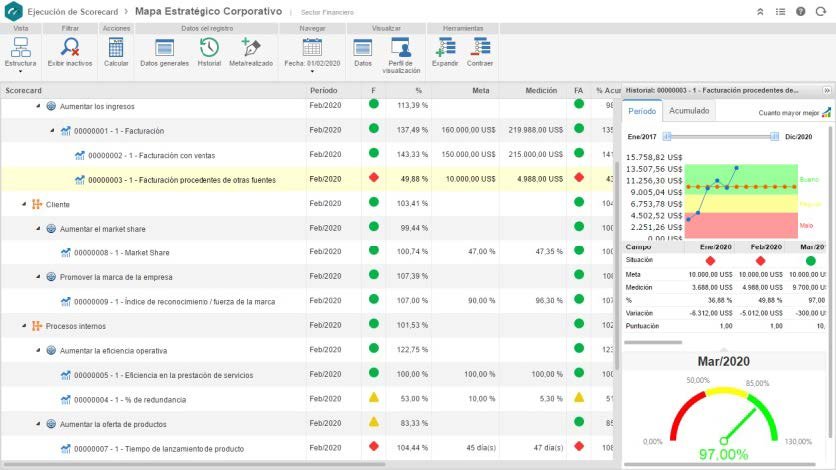This screenshot has width=836, height=470.
Task: Switch to the Acumulado tab
Action: [x=689, y=111]
